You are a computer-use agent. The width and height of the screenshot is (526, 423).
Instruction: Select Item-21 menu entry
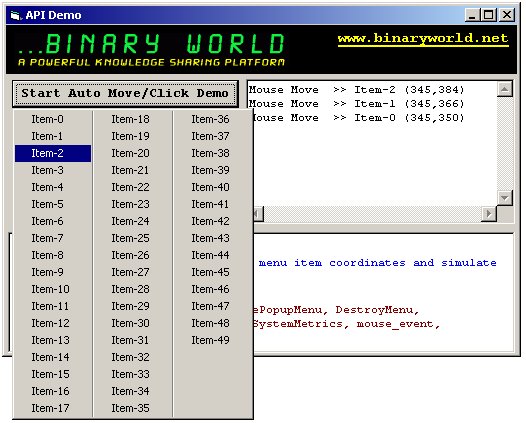click(x=133, y=170)
